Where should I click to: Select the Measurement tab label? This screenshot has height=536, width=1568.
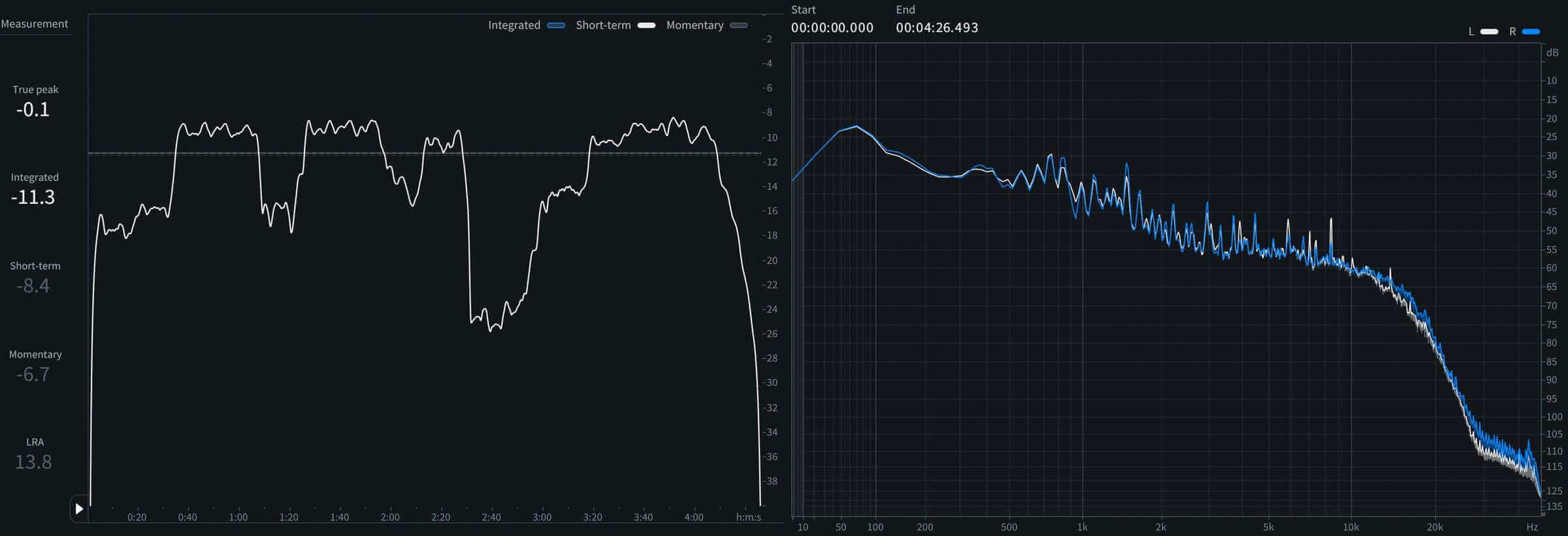pos(35,24)
